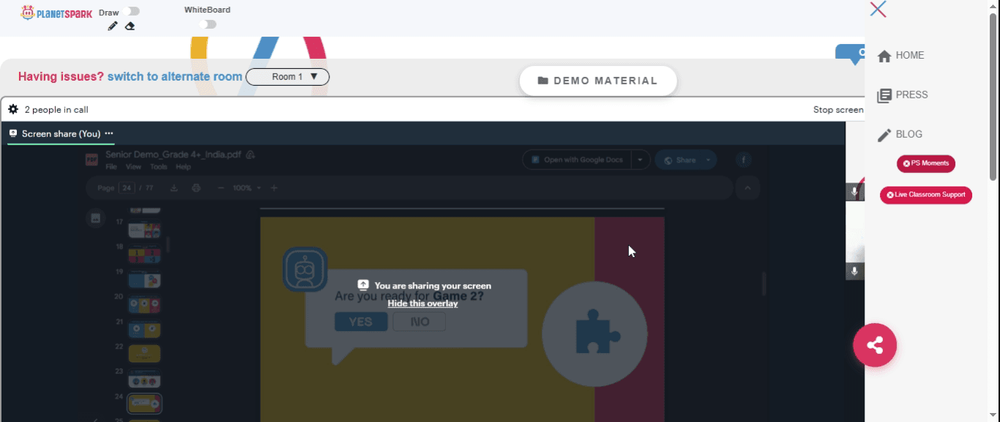Collapse the PDF toolbar with chevron-up
1000x422 pixels.
pos(748,188)
